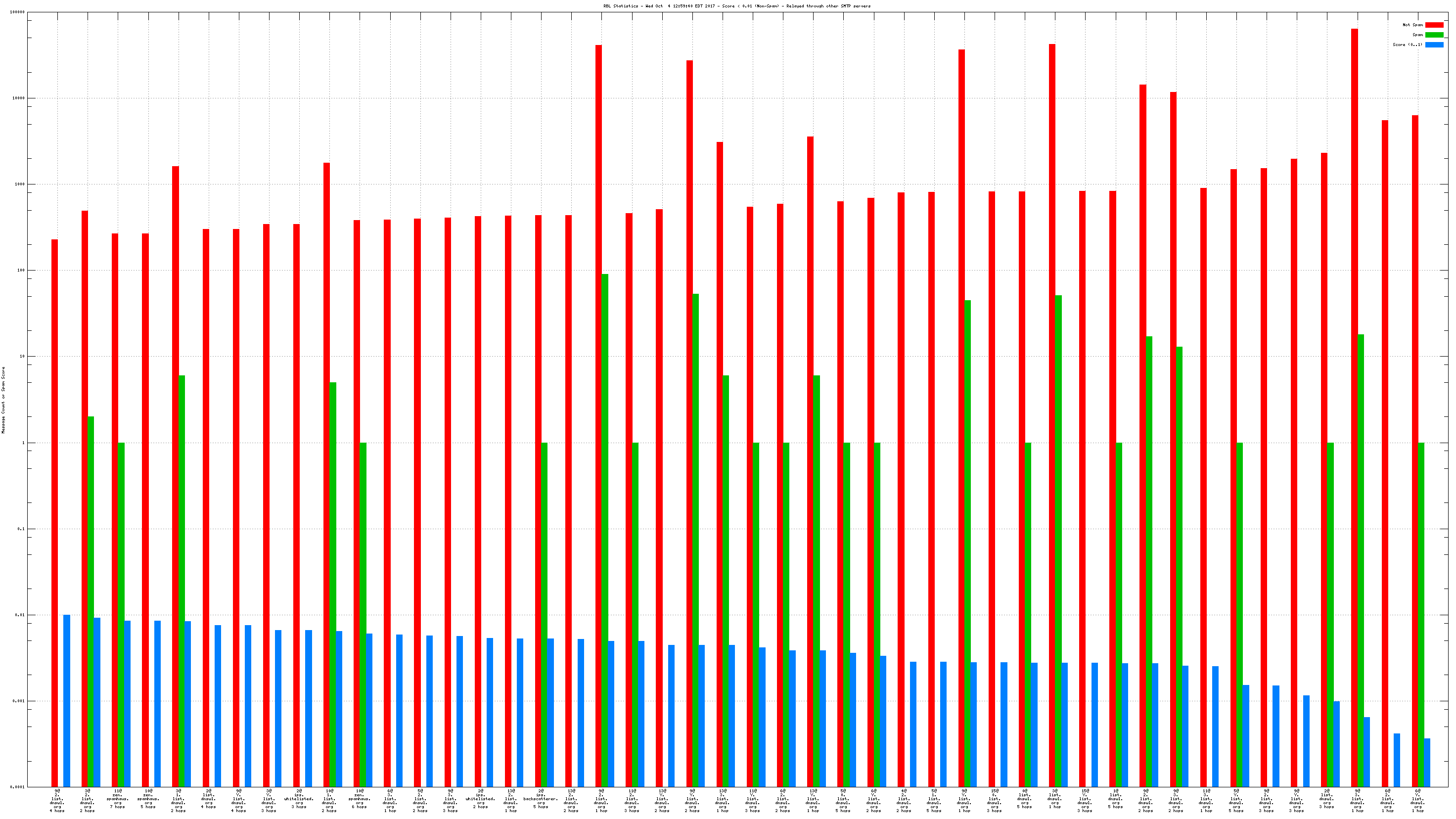The width and height of the screenshot is (1456, 819).
Task: Click the RBL Statistics chart title
Action: pyautogui.click(x=736, y=6)
